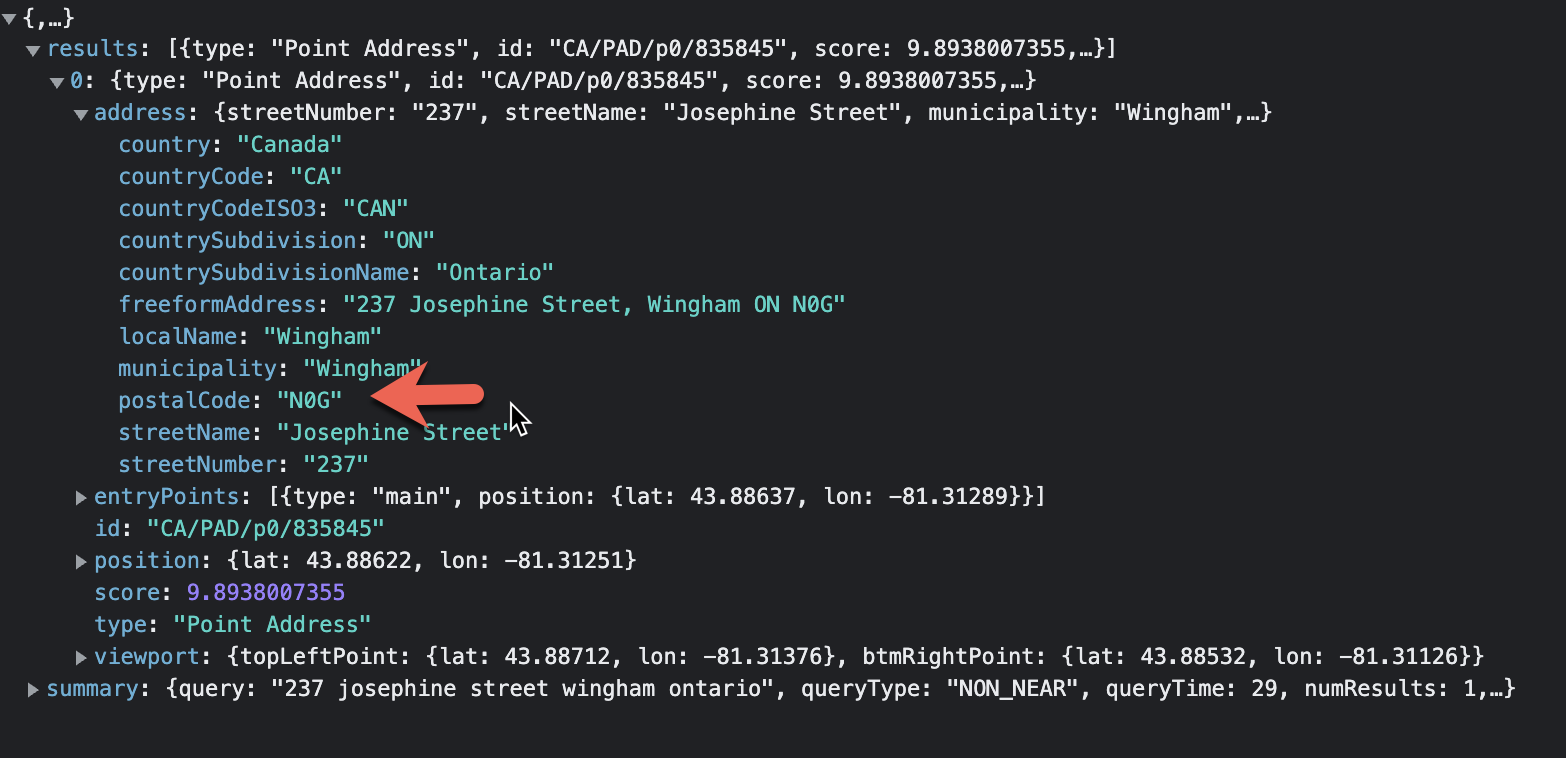Screen dimensions: 1566x758
Task: Collapse result item 0
Action: 57,80
